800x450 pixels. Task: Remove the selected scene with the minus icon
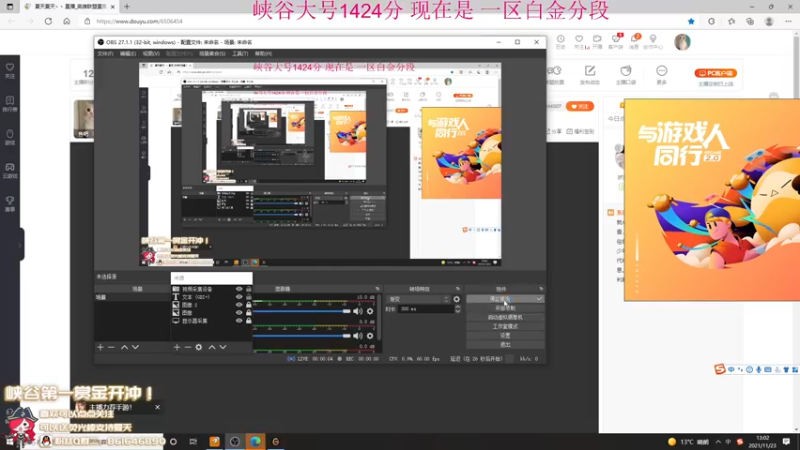pos(111,347)
